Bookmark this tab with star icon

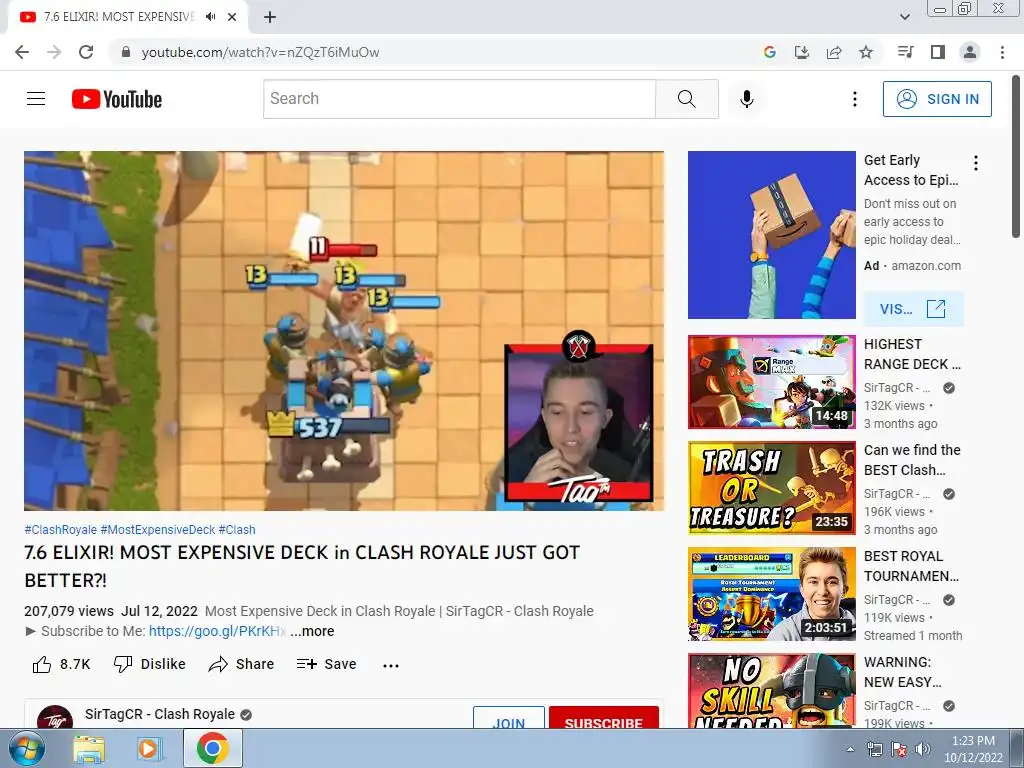[866, 52]
